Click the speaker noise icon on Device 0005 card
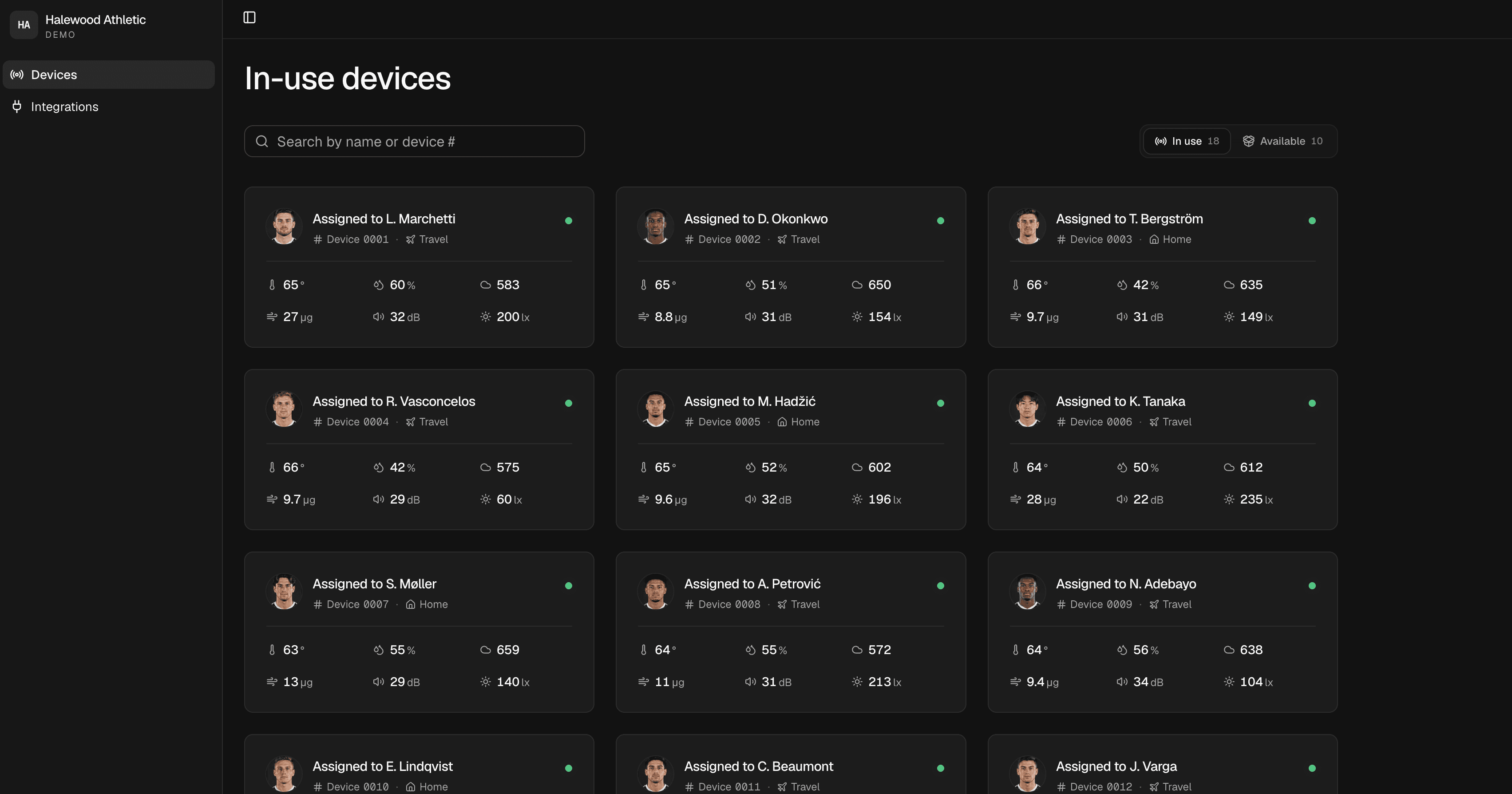1512x794 pixels. (x=750, y=499)
